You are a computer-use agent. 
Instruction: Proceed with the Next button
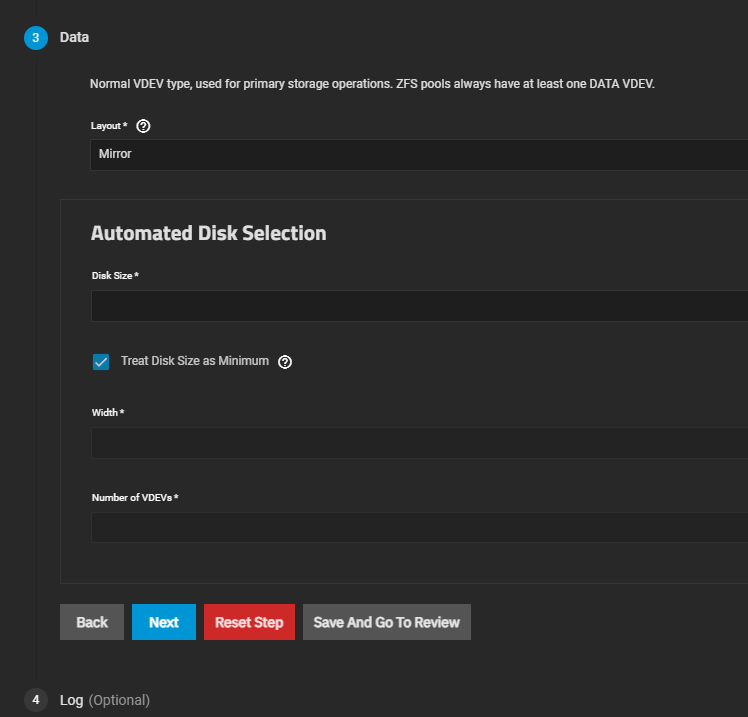[164, 622]
